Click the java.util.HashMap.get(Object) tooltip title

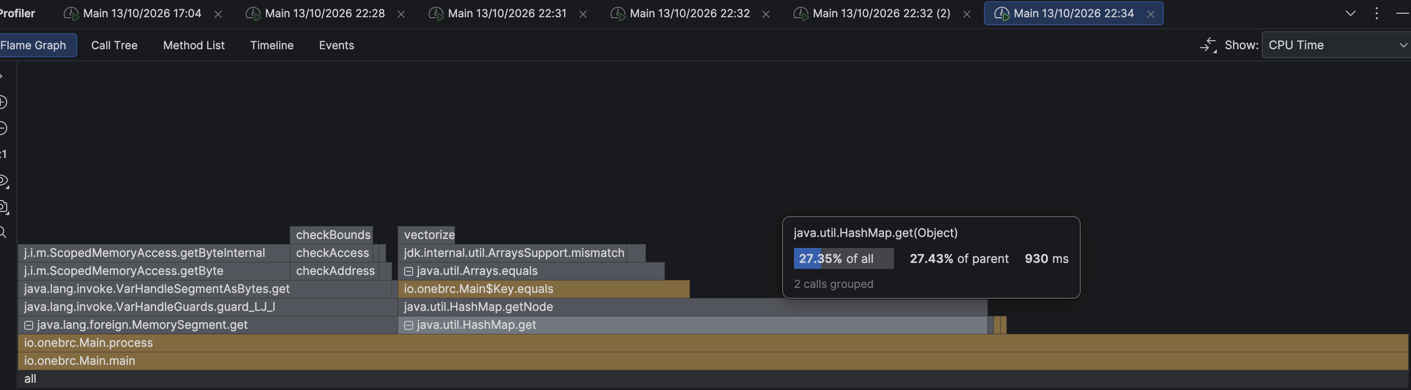pos(876,233)
